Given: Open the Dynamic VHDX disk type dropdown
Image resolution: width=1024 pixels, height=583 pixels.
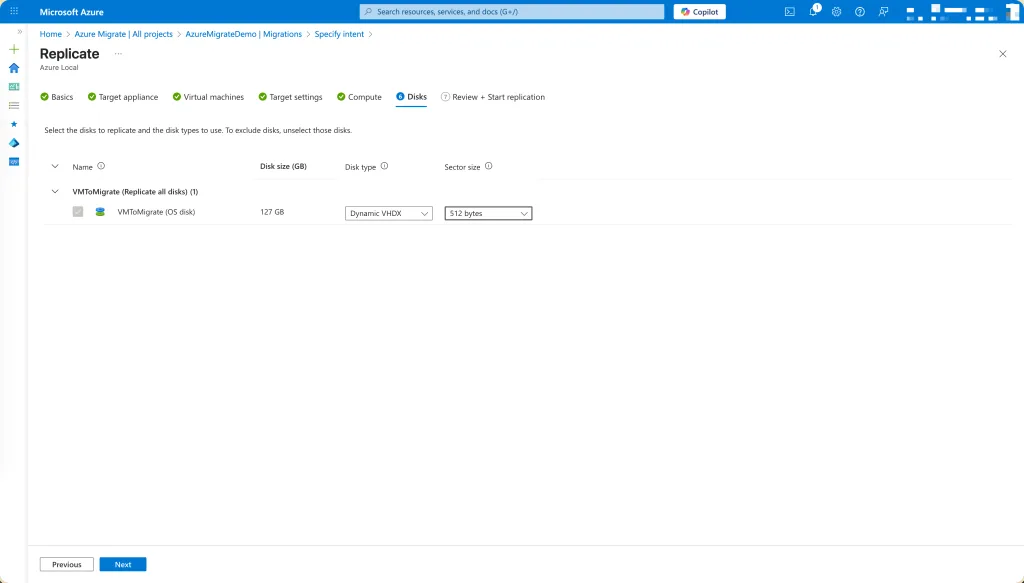Looking at the screenshot, I should click(x=389, y=213).
